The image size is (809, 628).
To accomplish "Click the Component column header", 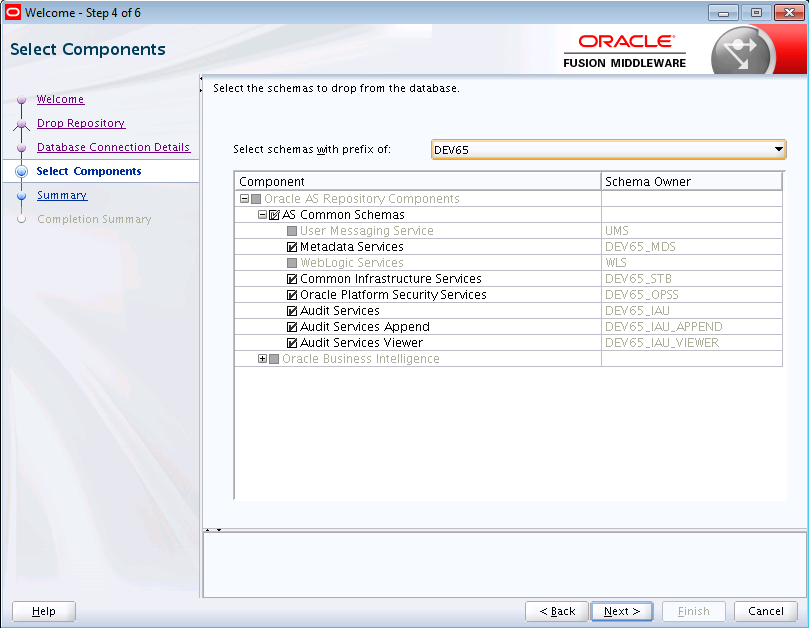I will [418, 182].
